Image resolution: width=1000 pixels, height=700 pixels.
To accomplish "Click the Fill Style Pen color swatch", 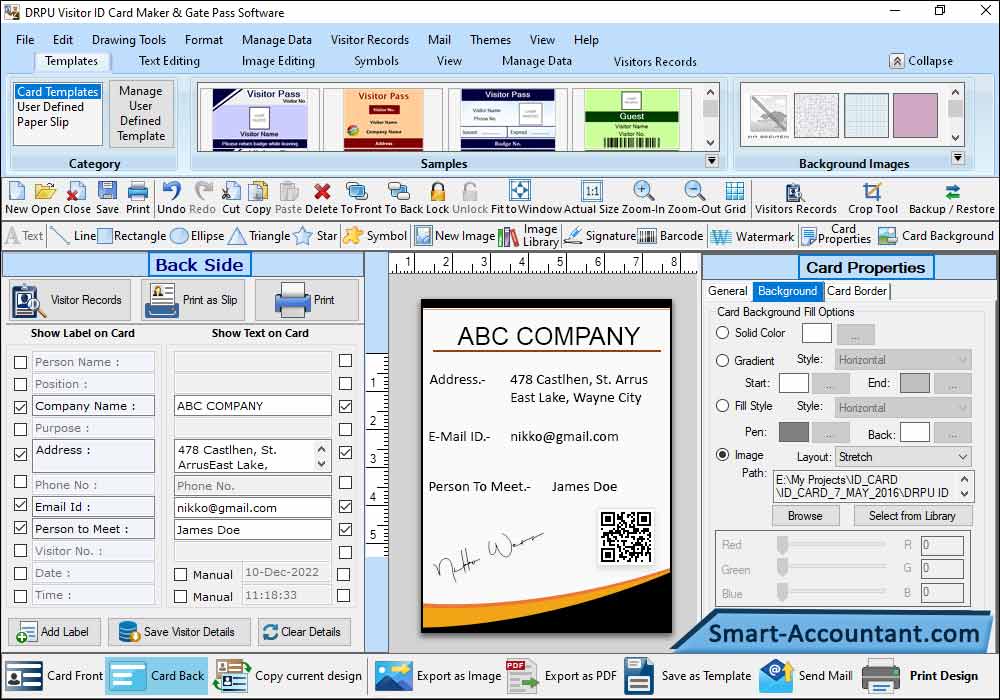I will tap(793, 432).
